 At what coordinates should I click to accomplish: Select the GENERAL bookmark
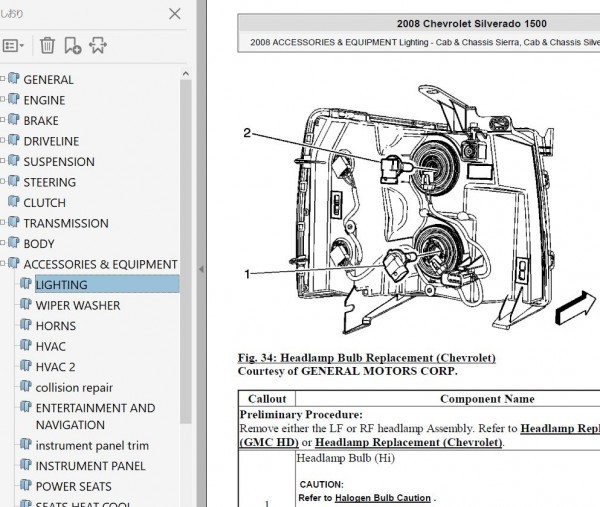tap(48, 80)
